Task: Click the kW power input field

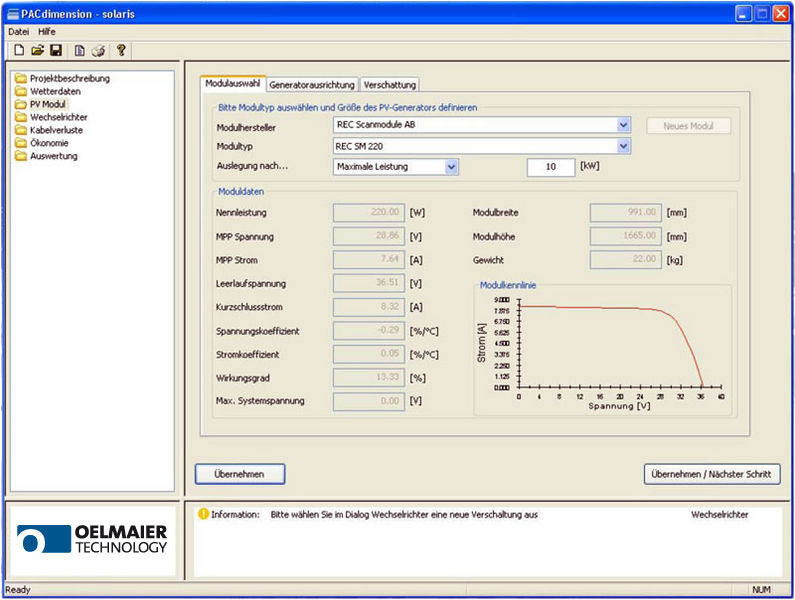Action: [551, 167]
